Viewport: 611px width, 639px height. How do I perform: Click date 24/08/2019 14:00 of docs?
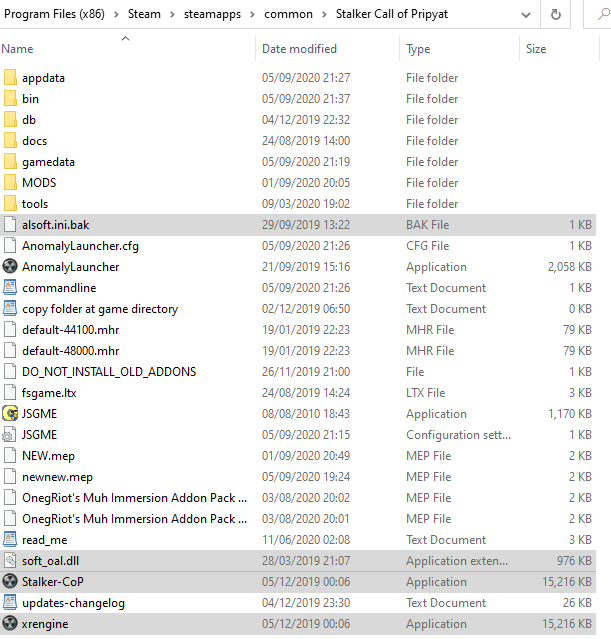click(306, 141)
